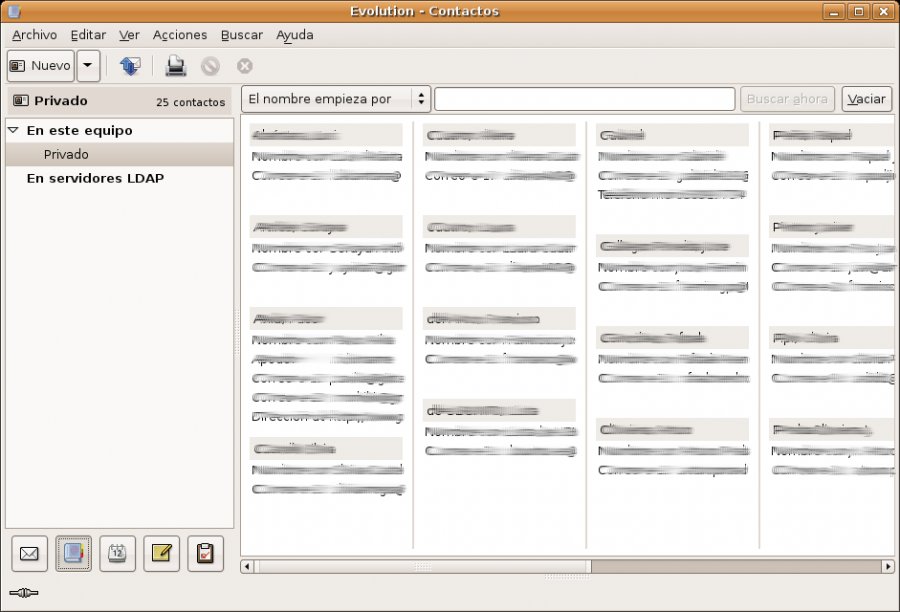Open the Ayuda menu
The image size is (900, 612).
[295, 35]
